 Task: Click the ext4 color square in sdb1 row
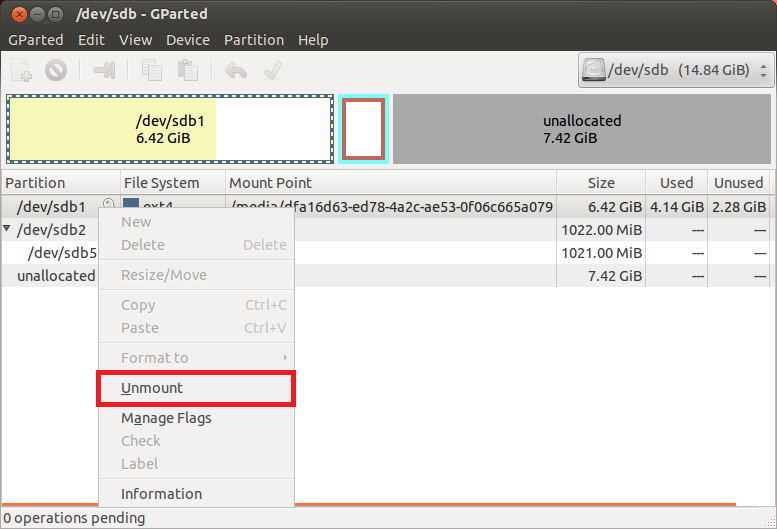[131, 203]
